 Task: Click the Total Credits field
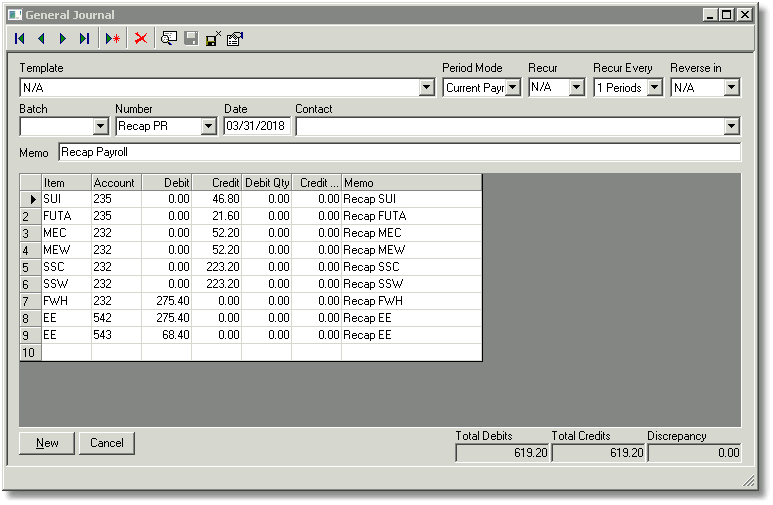598,453
